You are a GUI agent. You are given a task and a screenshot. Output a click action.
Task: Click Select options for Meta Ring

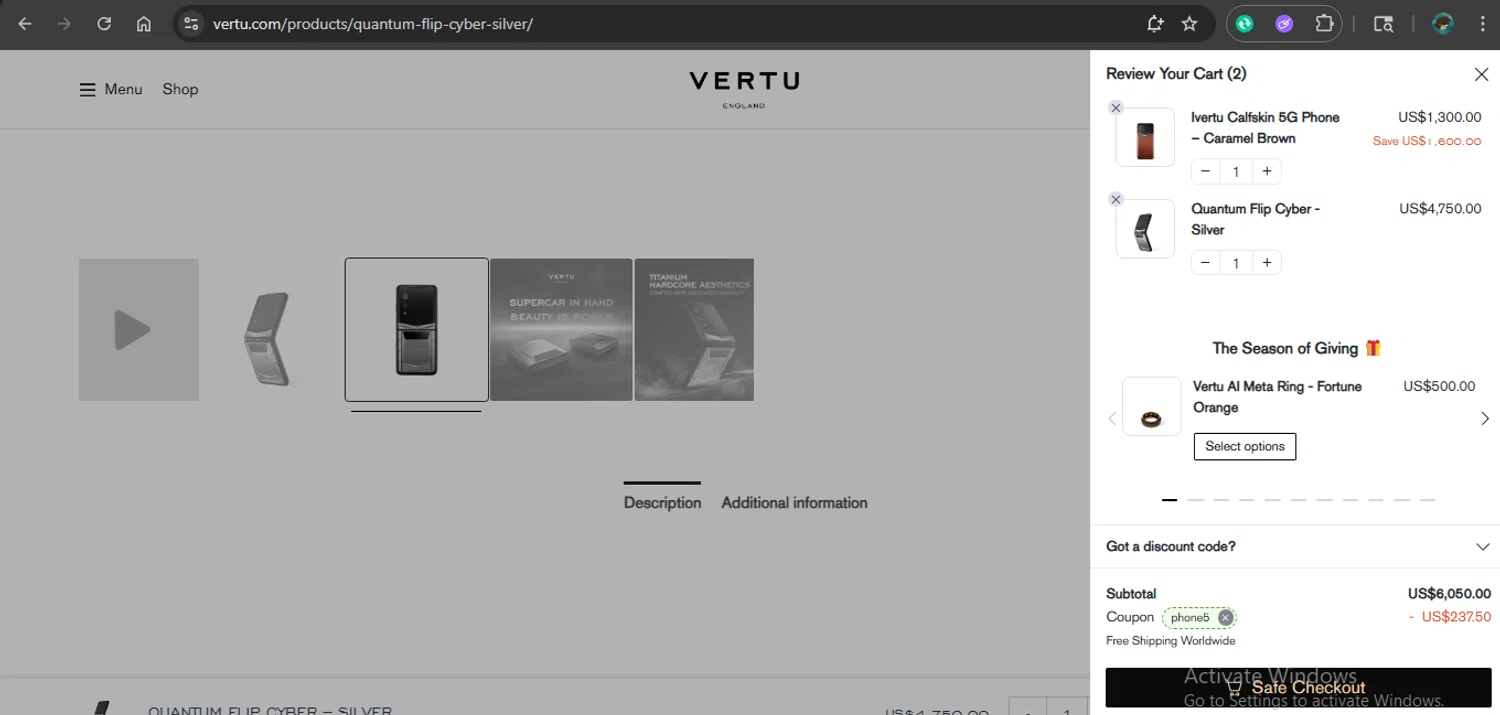click(x=1245, y=446)
